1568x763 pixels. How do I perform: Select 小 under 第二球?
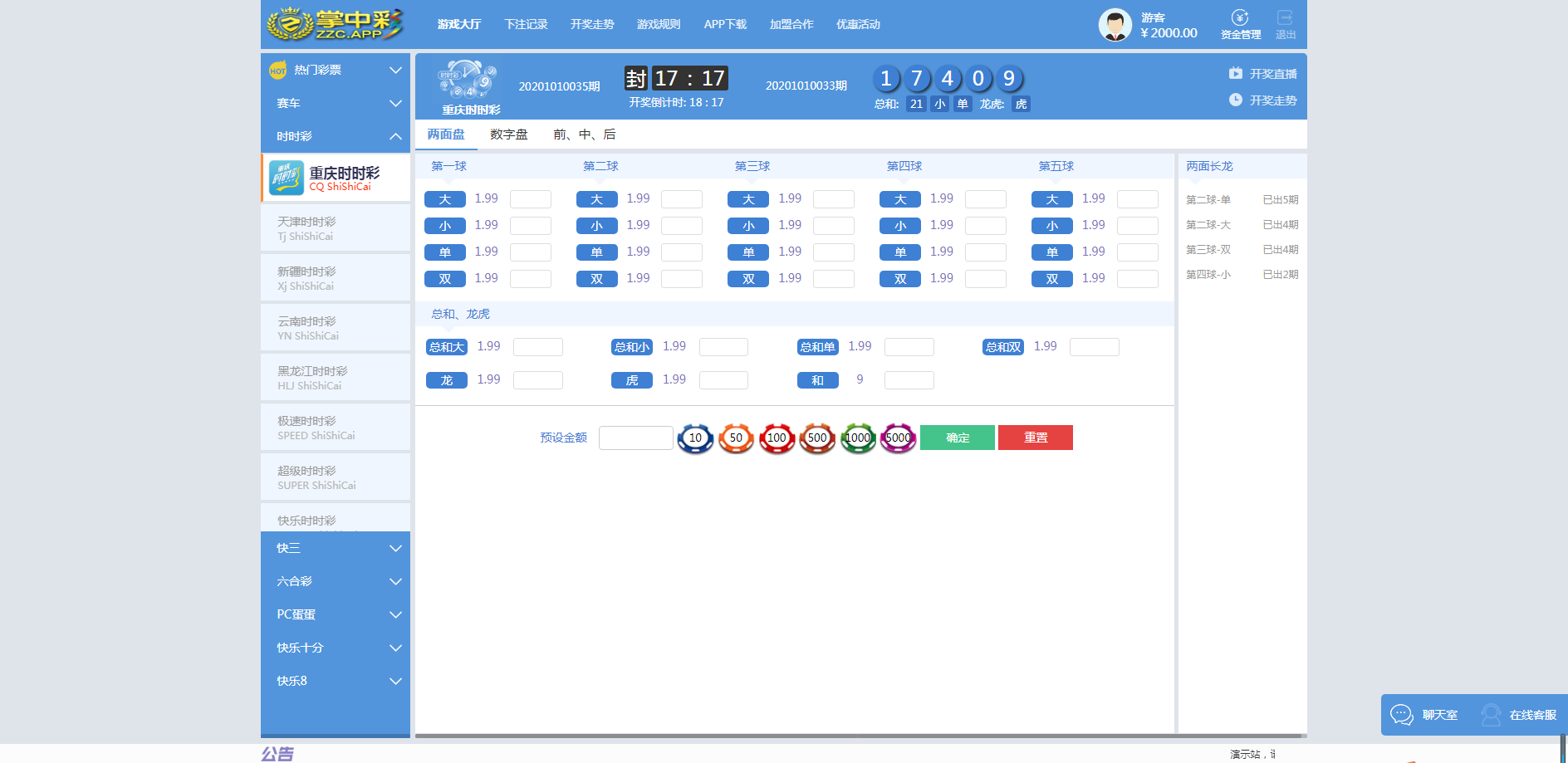click(x=597, y=226)
